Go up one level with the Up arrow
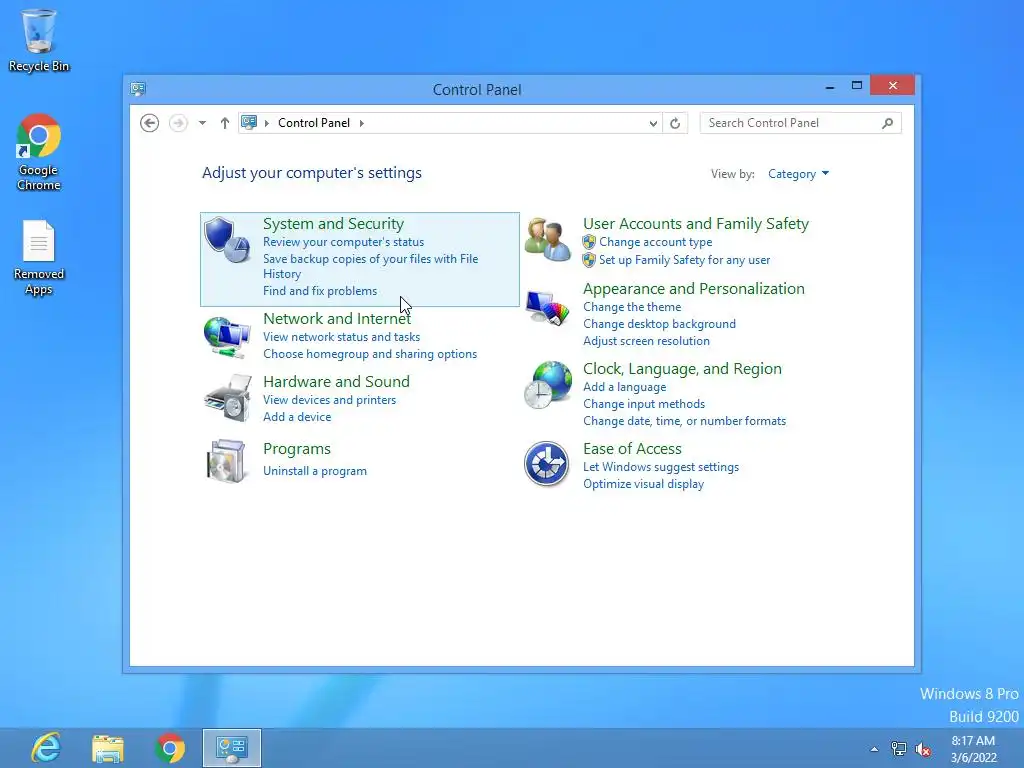The height and width of the screenshot is (768, 1024). coord(225,123)
